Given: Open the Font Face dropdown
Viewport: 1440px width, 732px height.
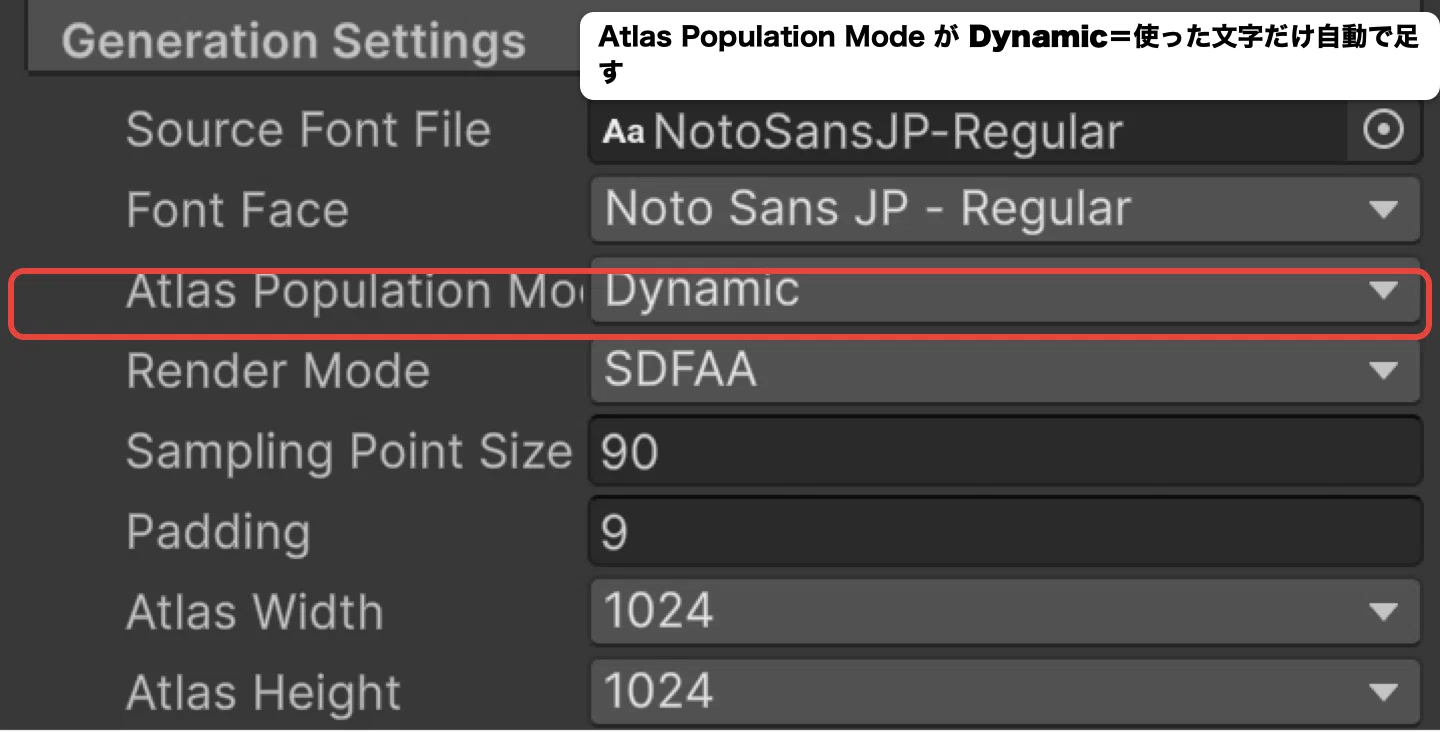Looking at the screenshot, I should [x=1005, y=210].
